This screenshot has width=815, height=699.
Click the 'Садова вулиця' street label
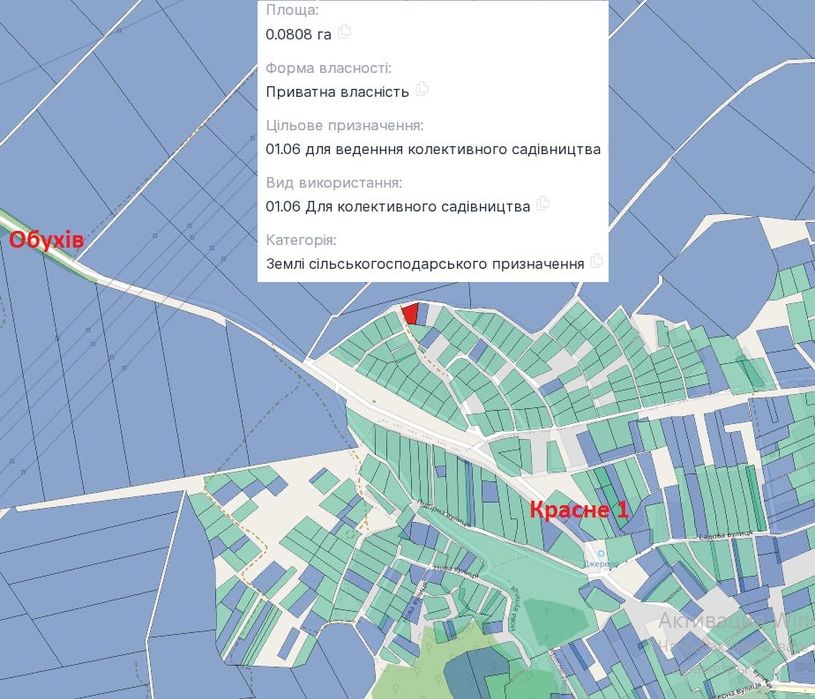pyautogui.click(x=726, y=534)
